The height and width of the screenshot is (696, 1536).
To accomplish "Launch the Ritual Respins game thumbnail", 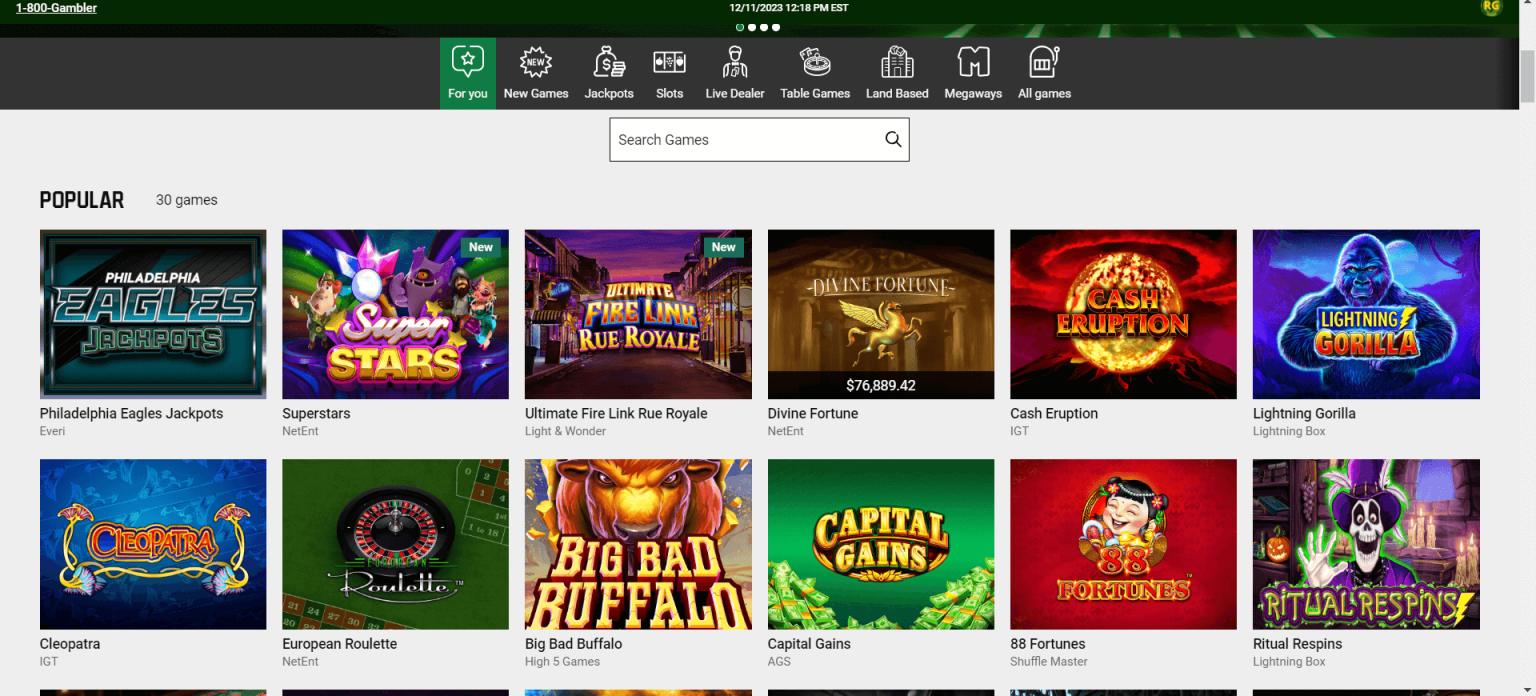I will click(x=1366, y=544).
